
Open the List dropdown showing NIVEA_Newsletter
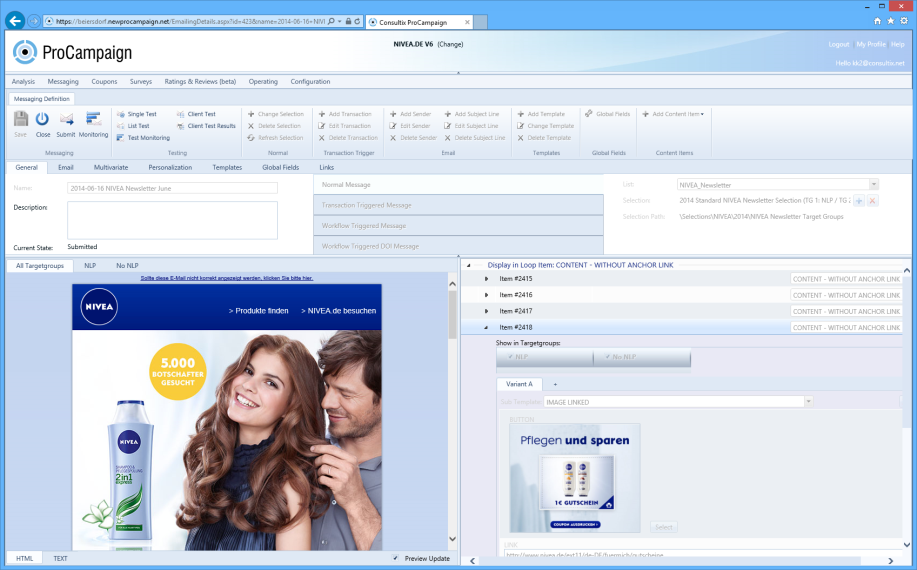coord(873,185)
